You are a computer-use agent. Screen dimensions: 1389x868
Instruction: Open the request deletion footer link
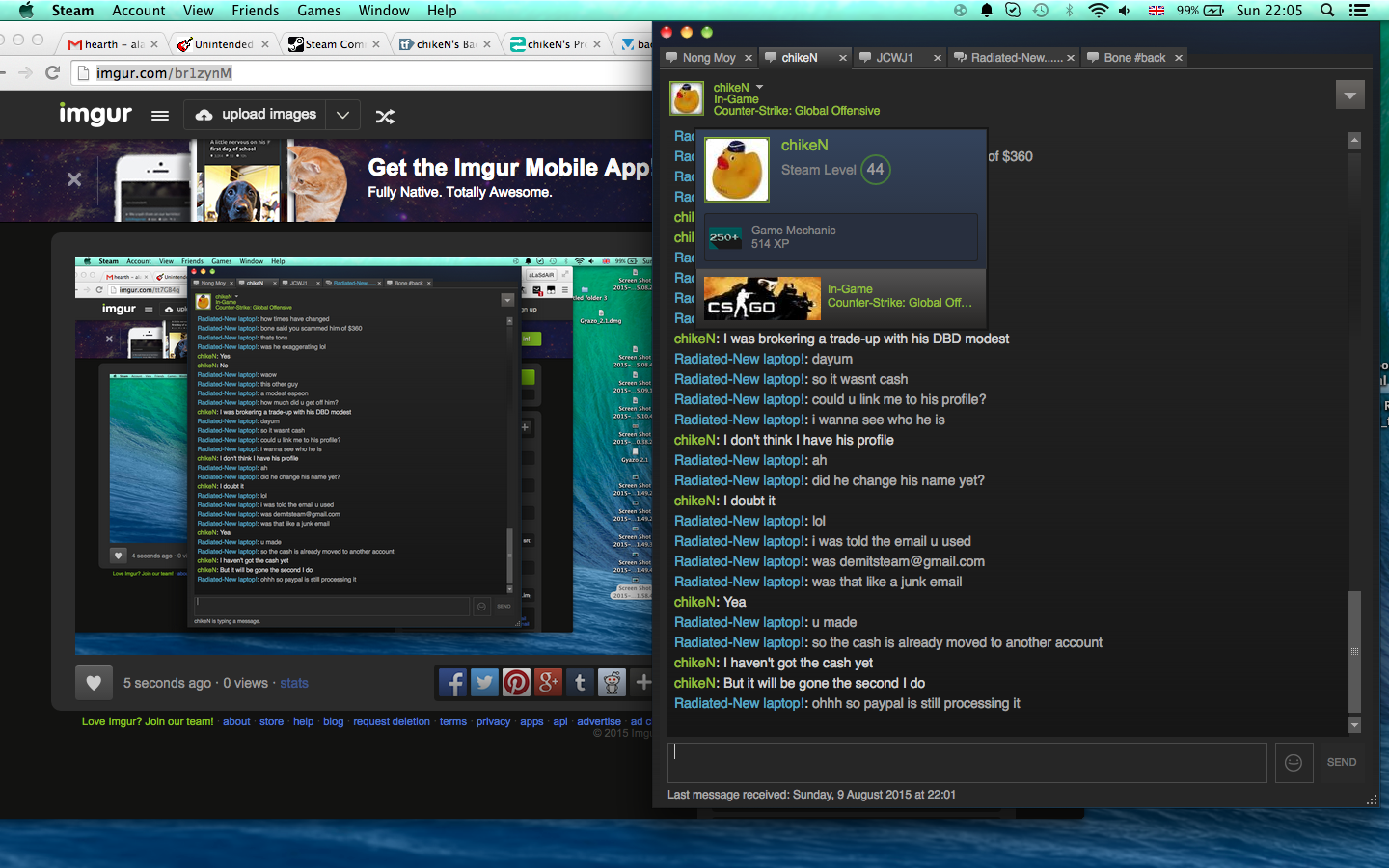(391, 721)
